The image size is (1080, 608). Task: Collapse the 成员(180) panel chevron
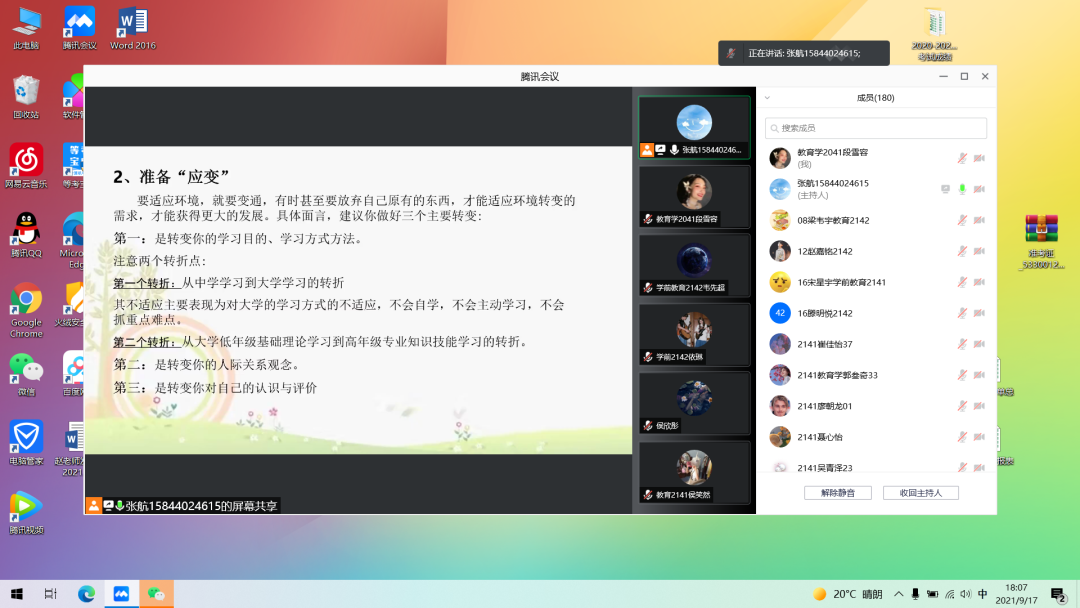point(767,98)
